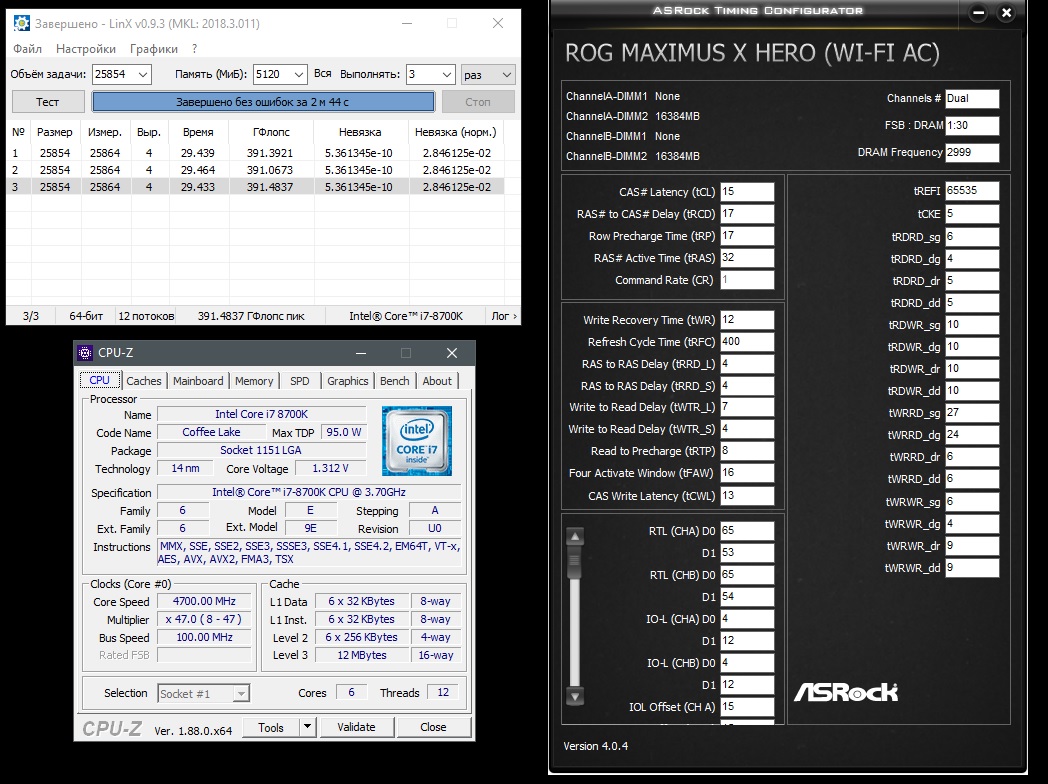Viewport: 1048px width, 784px height.
Task: Minimize the CPU-Z window
Action: tap(361, 353)
